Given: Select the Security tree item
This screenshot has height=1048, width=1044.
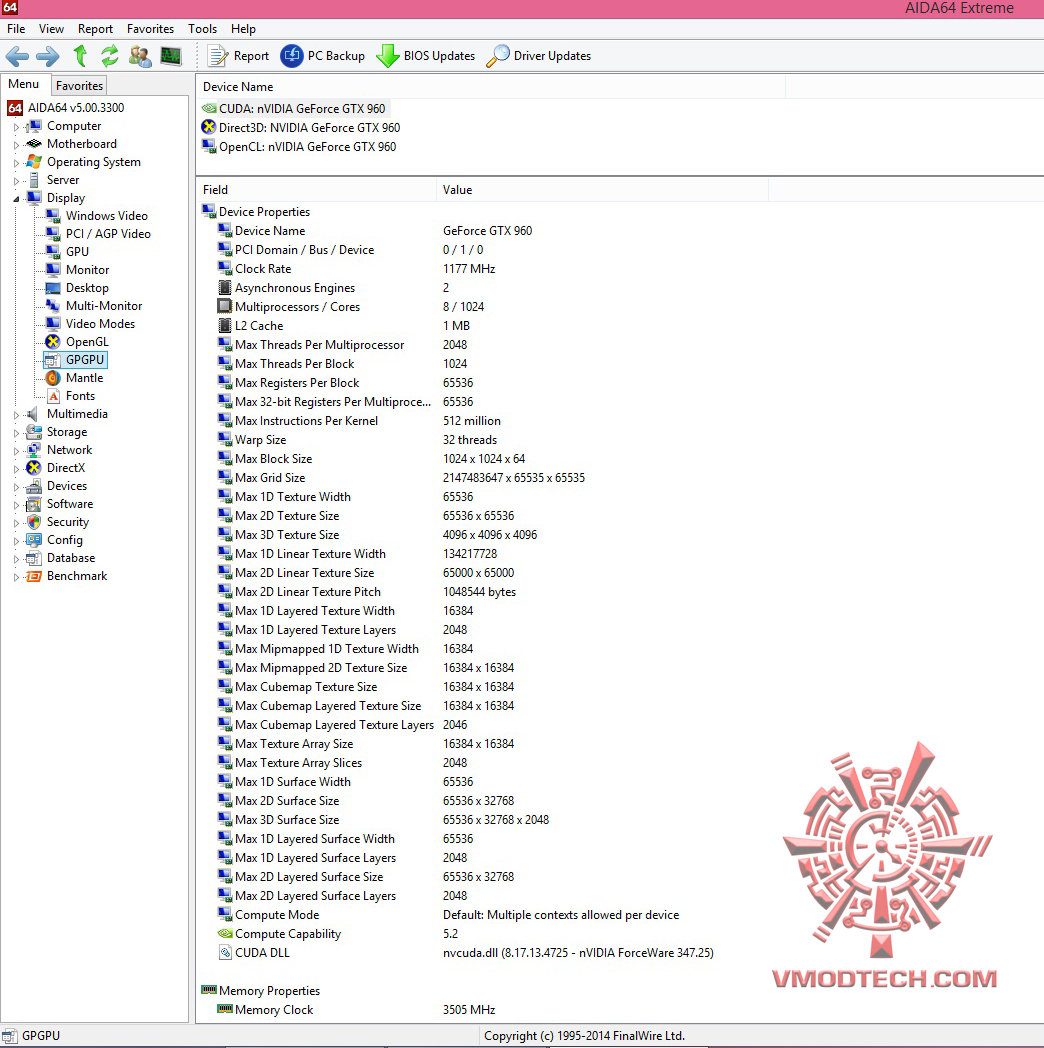Looking at the screenshot, I should [x=58, y=523].
